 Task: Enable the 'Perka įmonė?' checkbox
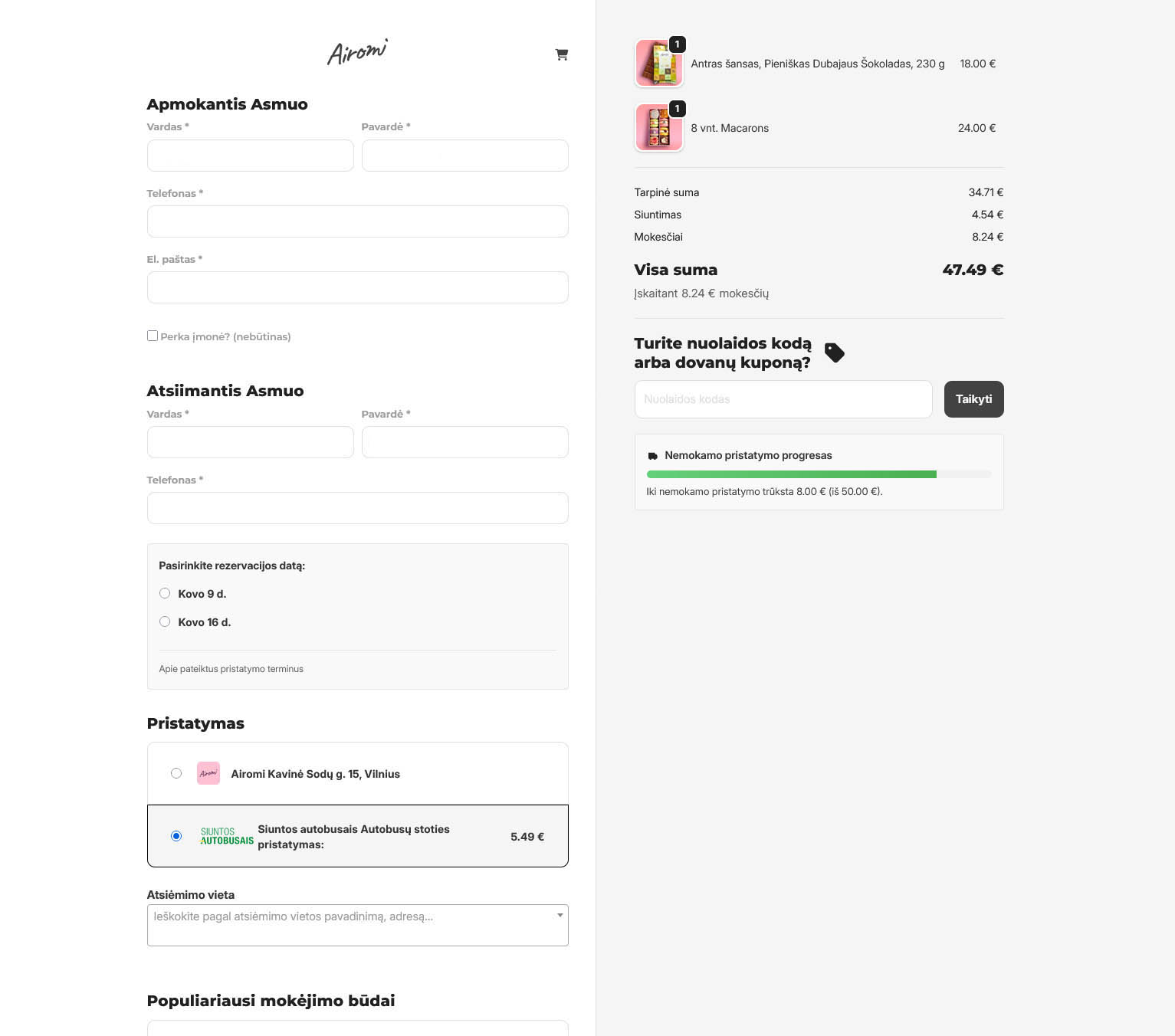coord(153,336)
